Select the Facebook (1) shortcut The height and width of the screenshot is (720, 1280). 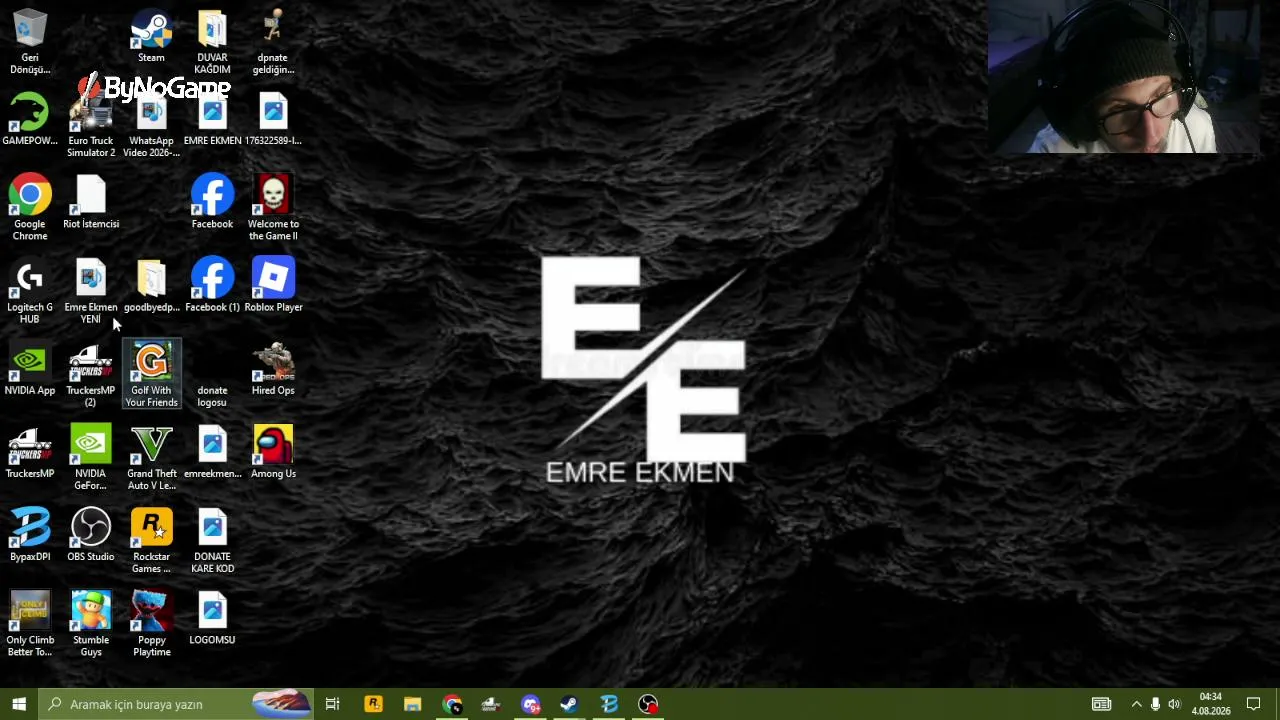click(x=212, y=286)
